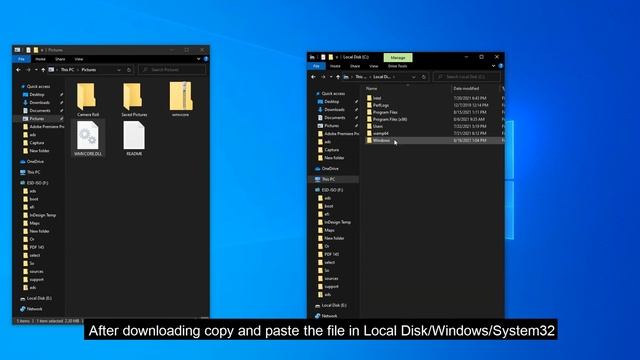
Task: Select Adobe Premiere Pro in Pictures window sidebar
Action: (44, 127)
